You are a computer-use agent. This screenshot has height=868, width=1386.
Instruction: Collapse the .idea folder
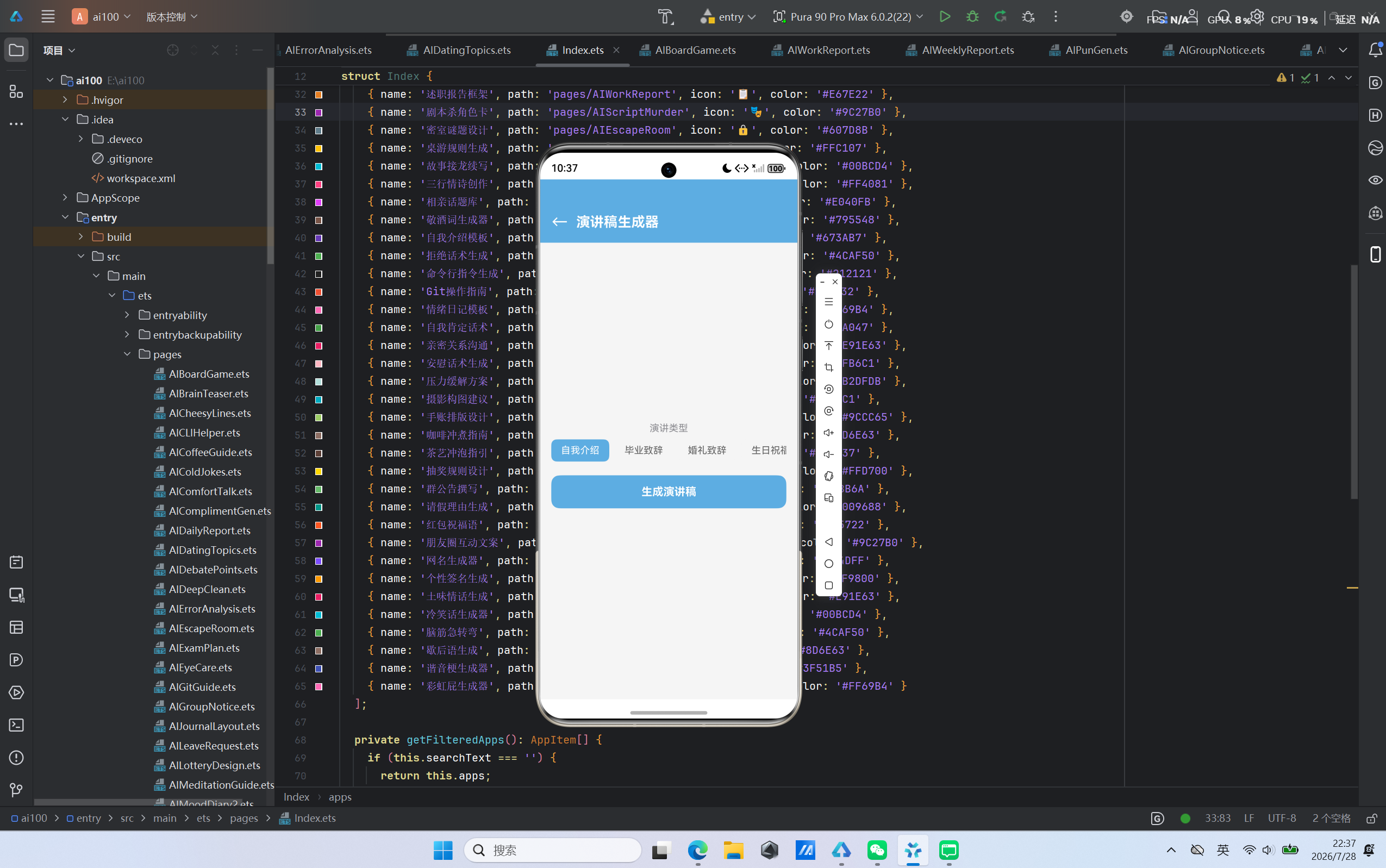[x=65, y=119]
